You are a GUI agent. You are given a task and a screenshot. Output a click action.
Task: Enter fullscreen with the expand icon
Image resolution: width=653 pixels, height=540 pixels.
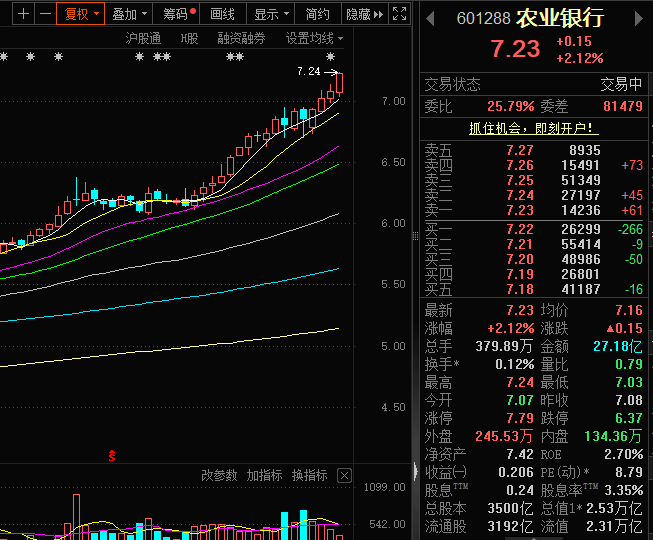click(399, 14)
